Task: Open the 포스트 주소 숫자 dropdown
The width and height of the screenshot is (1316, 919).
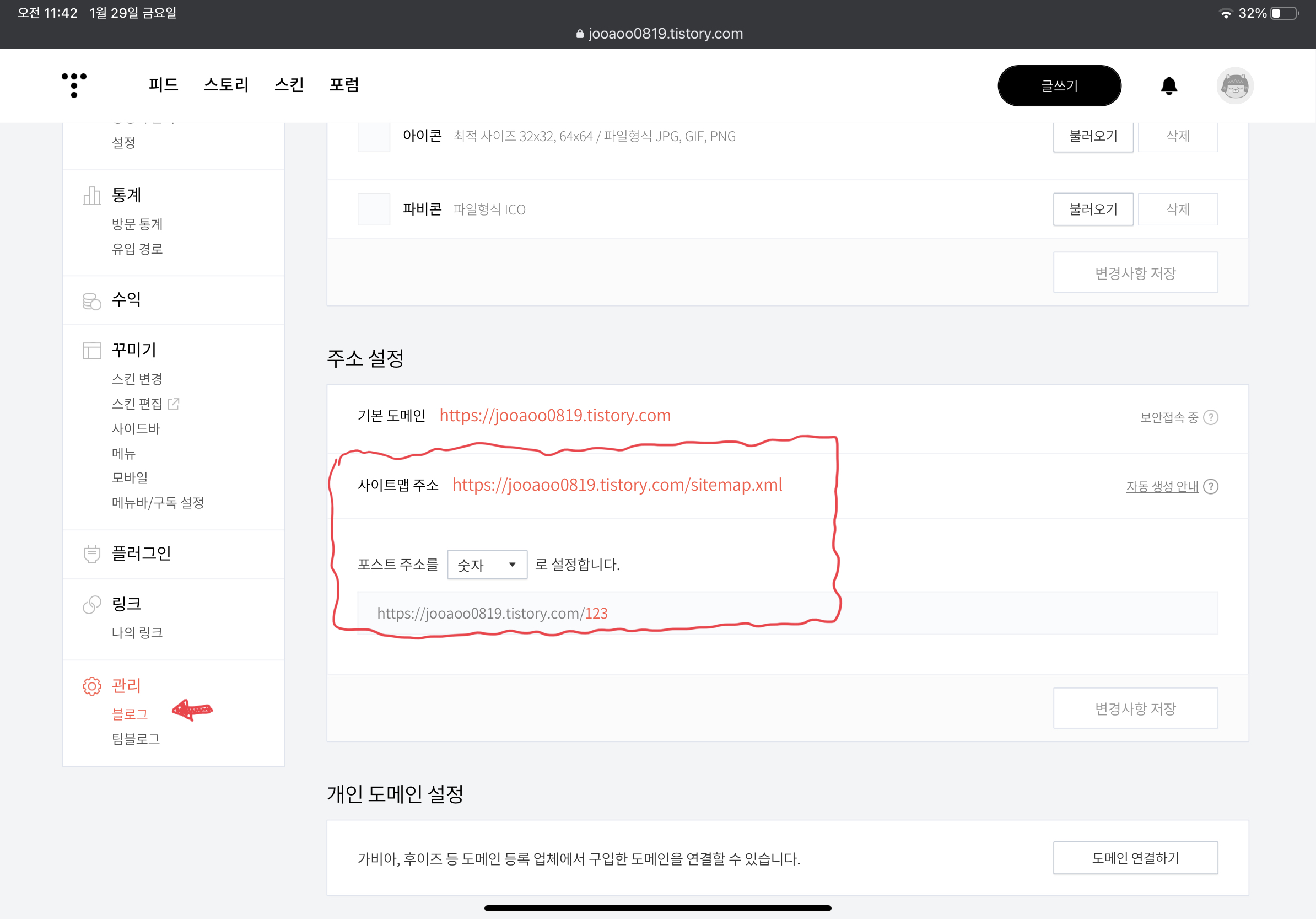Action: [x=487, y=565]
